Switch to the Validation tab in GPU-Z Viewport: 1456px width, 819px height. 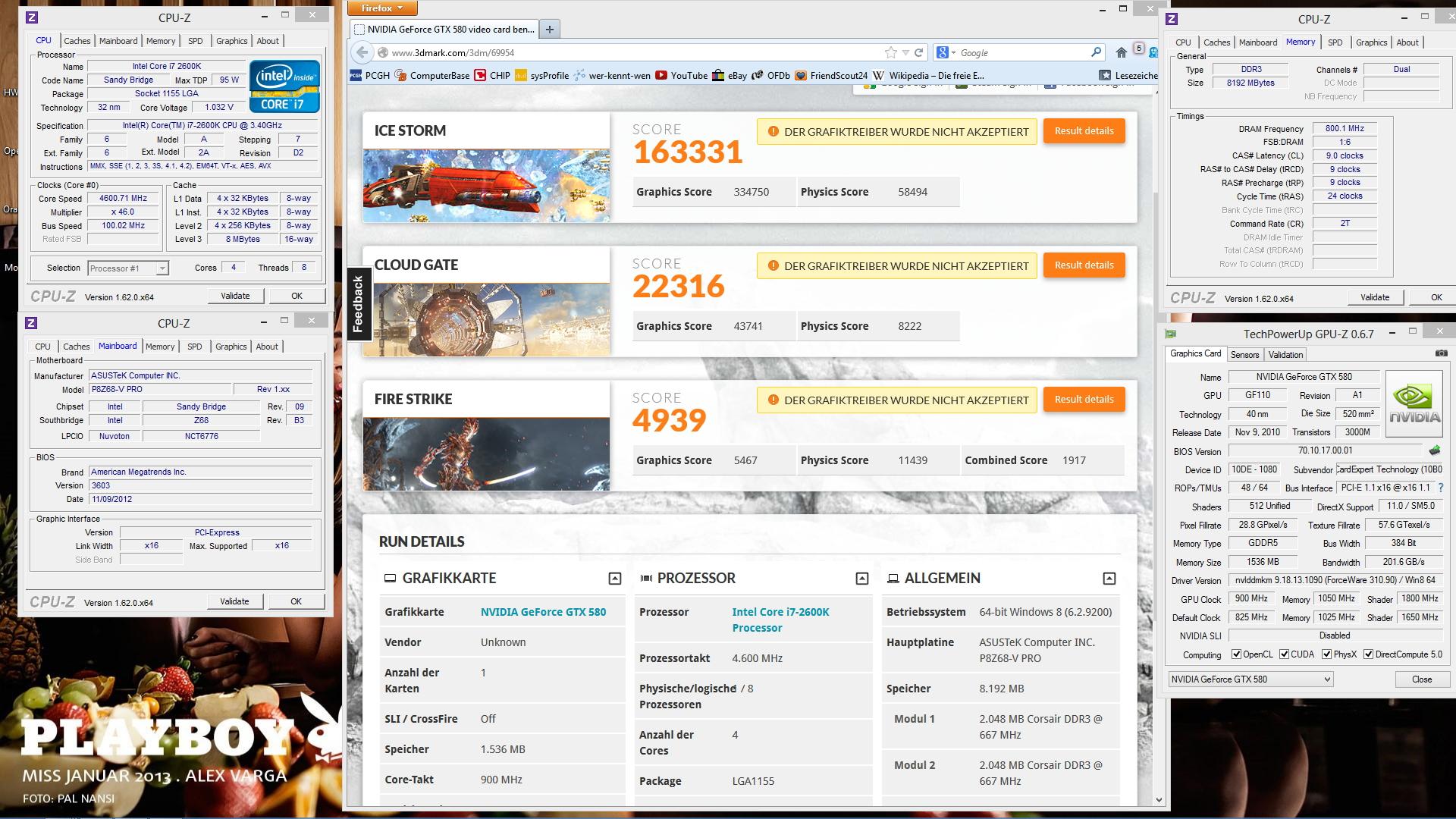pos(1285,354)
